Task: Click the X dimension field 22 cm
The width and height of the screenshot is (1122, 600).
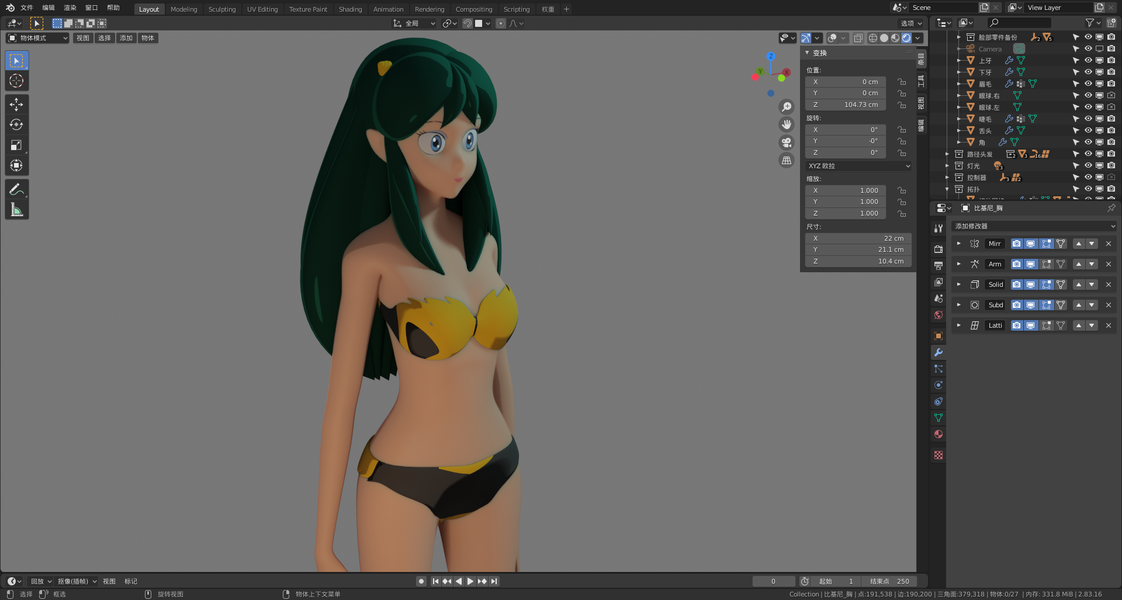Action: point(859,238)
